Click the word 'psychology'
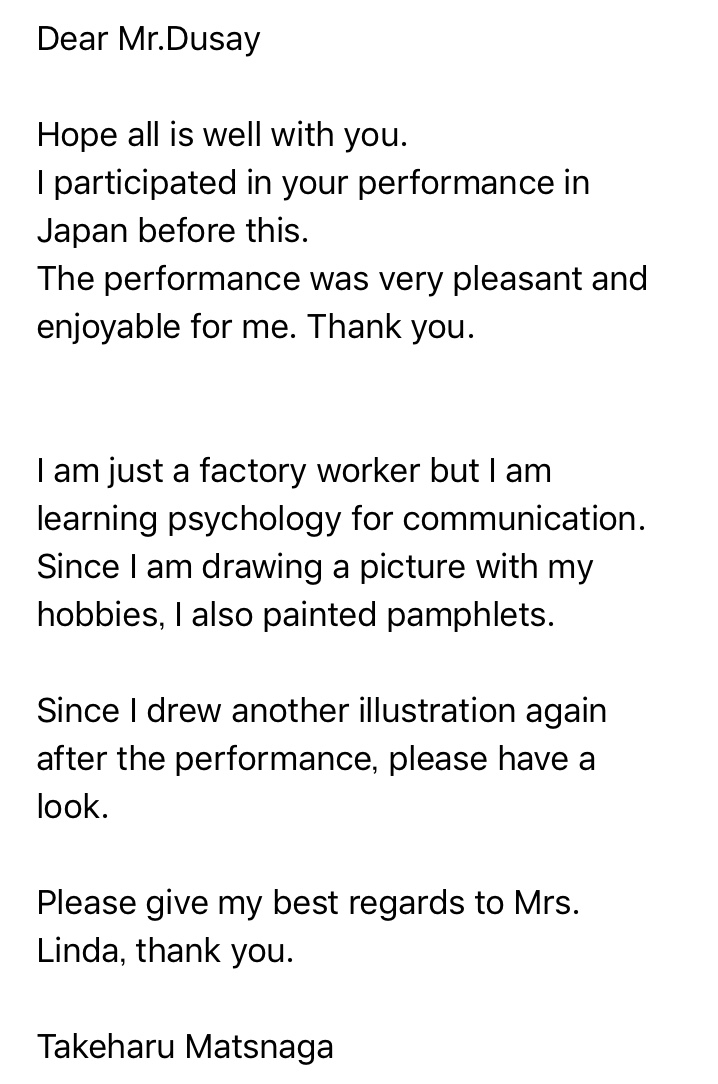 coord(254,519)
